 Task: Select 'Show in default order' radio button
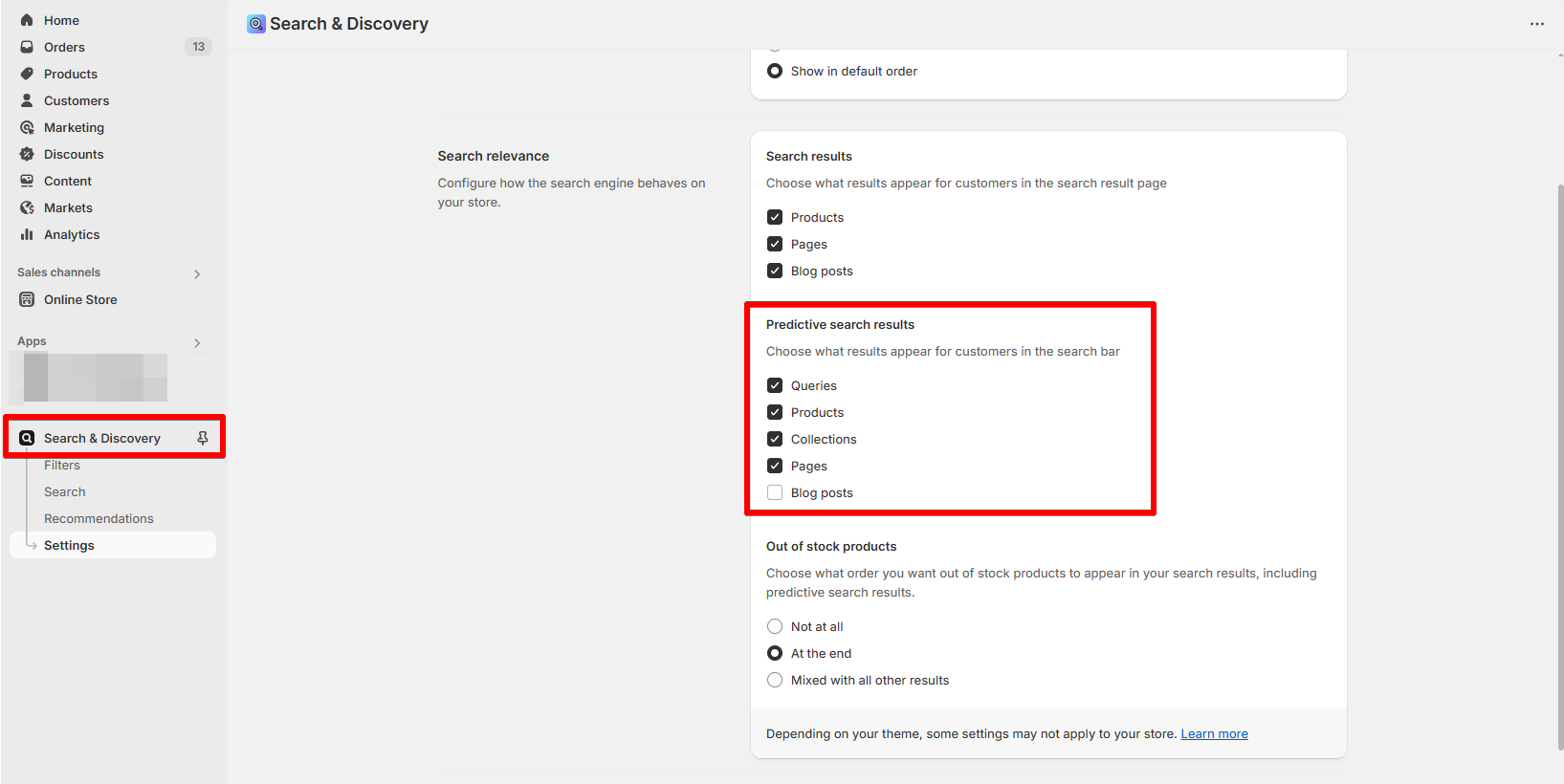point(775,71)
